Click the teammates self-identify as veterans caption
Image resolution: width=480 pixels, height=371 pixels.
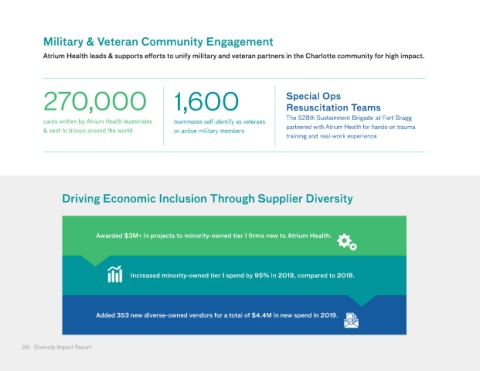tap(219, 126)
